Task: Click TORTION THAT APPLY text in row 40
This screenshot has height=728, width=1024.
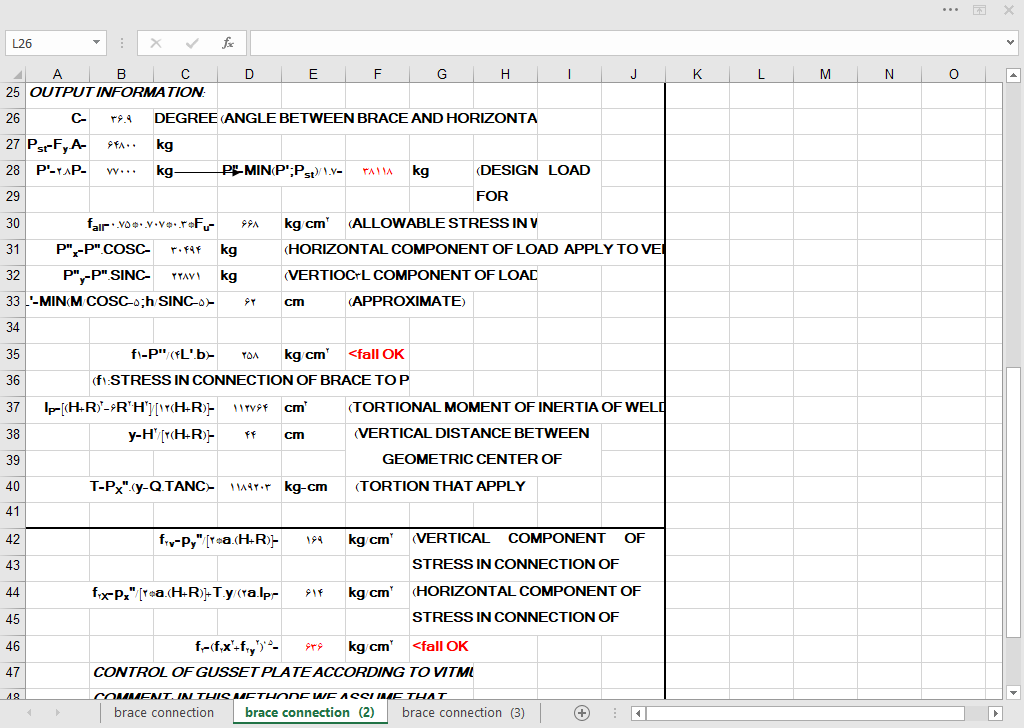Action: point(440,486)
